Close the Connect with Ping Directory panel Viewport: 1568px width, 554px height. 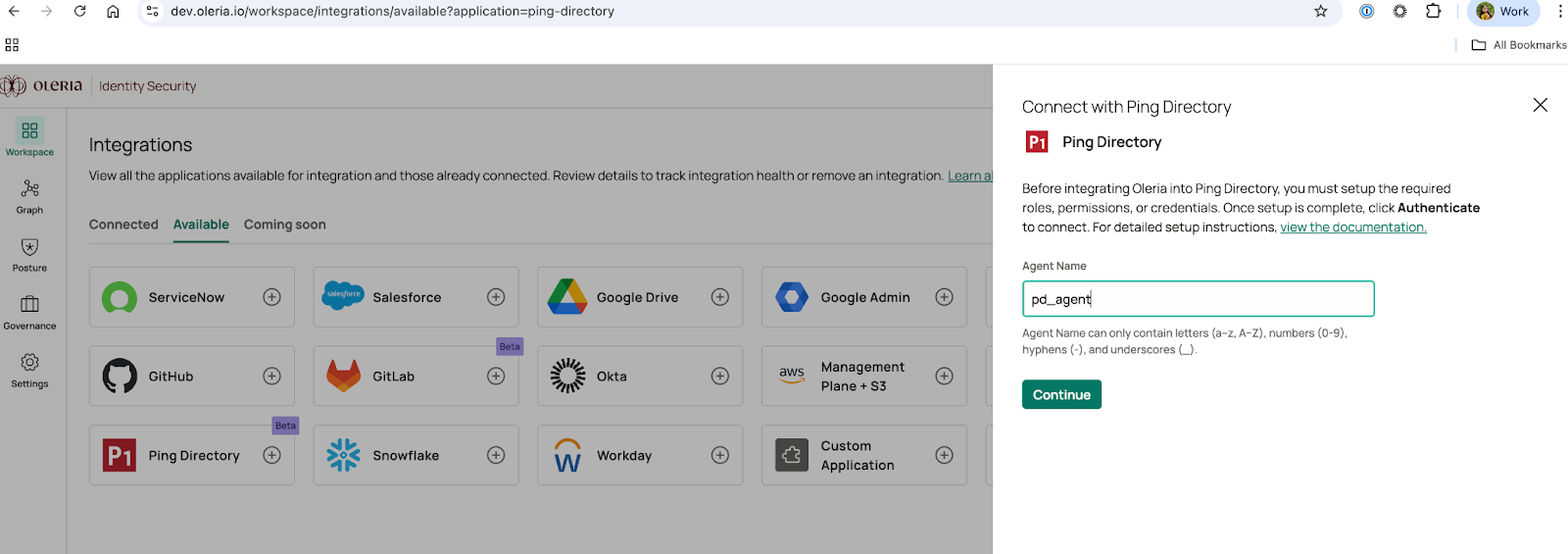tap(1541, 105)
